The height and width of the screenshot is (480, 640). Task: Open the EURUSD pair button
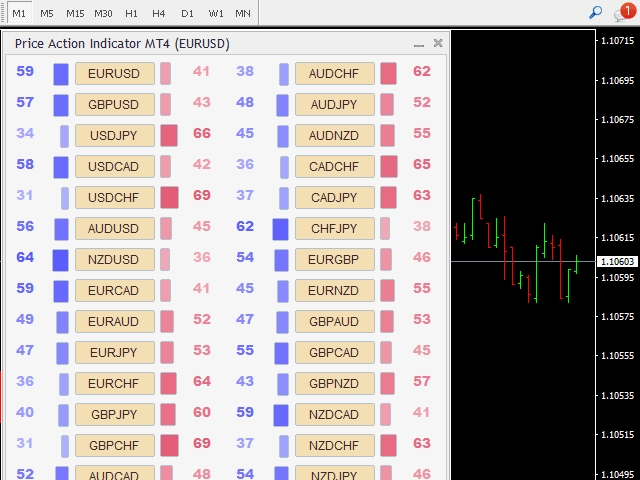pyautogui.click(x=114, y=74)
